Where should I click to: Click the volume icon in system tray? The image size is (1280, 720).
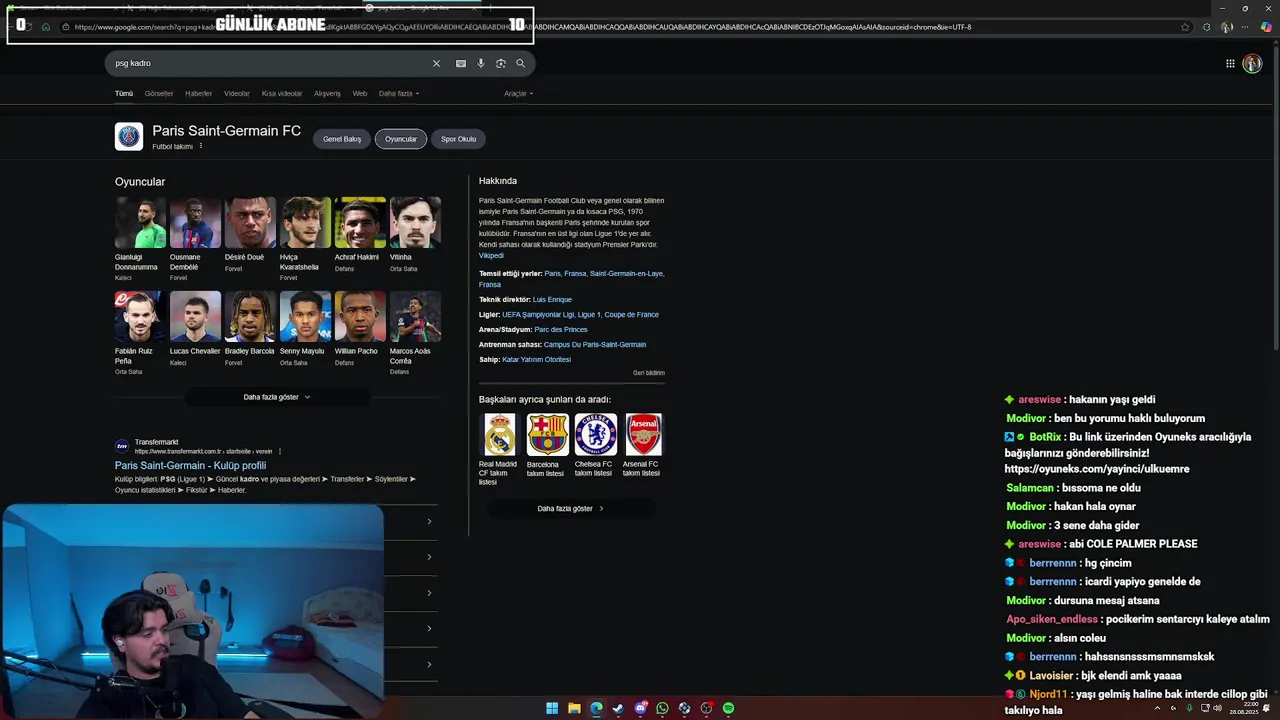click(x=1217, y=708)
